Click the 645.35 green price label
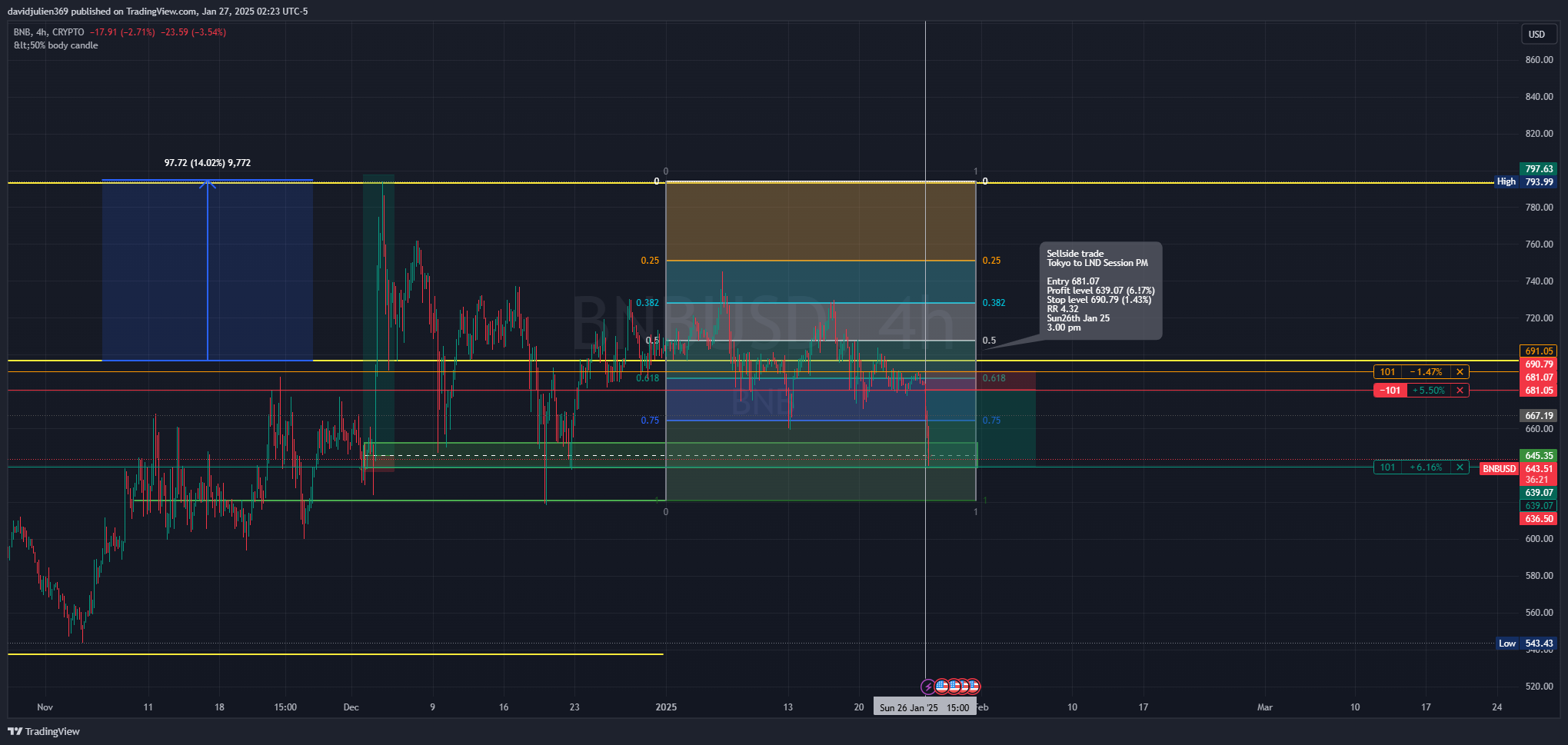Screen dimensions: 1568x745 (1539, 456)
